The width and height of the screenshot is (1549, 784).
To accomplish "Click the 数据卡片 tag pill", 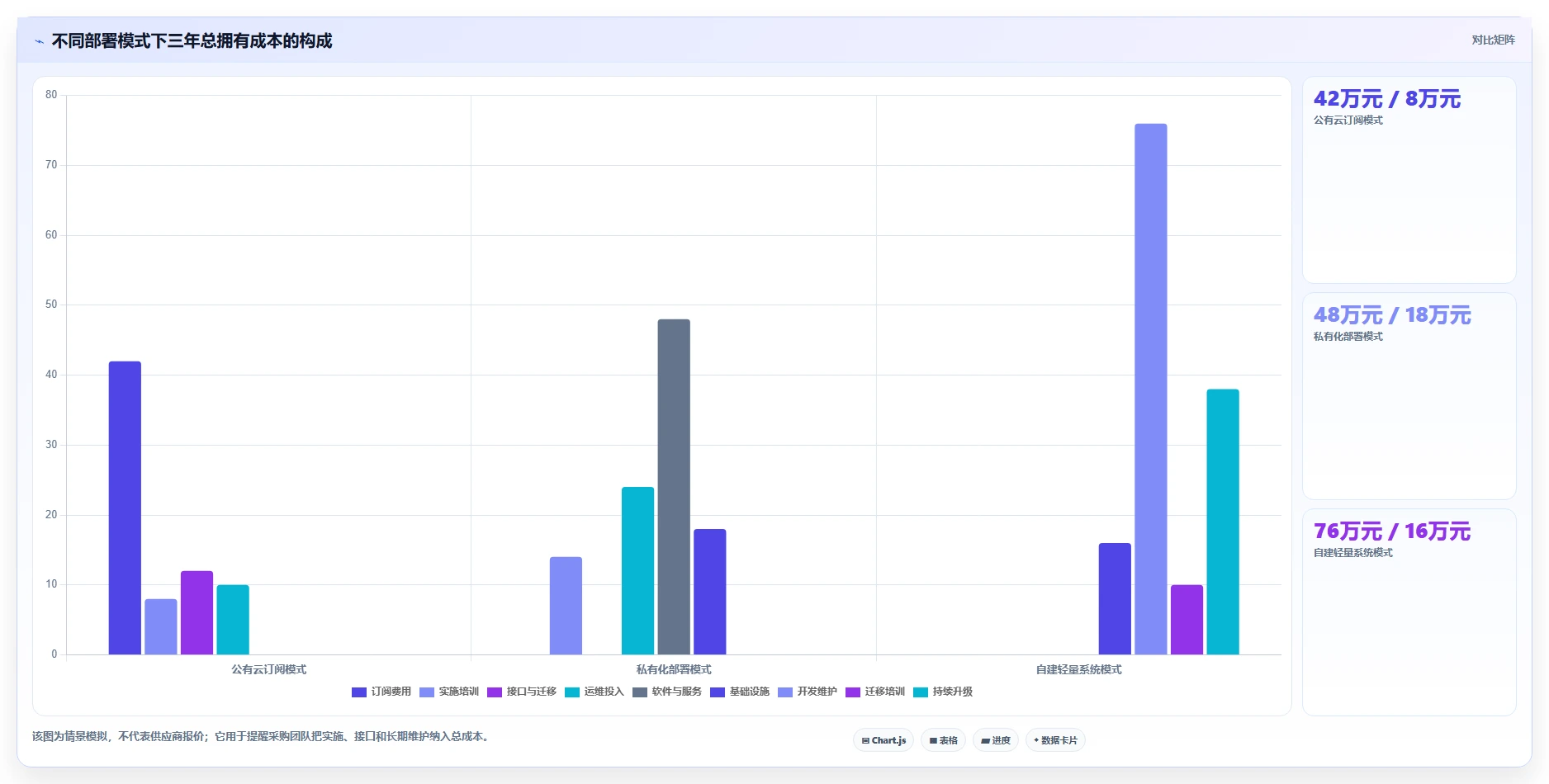I will [x=1055, y=740].
